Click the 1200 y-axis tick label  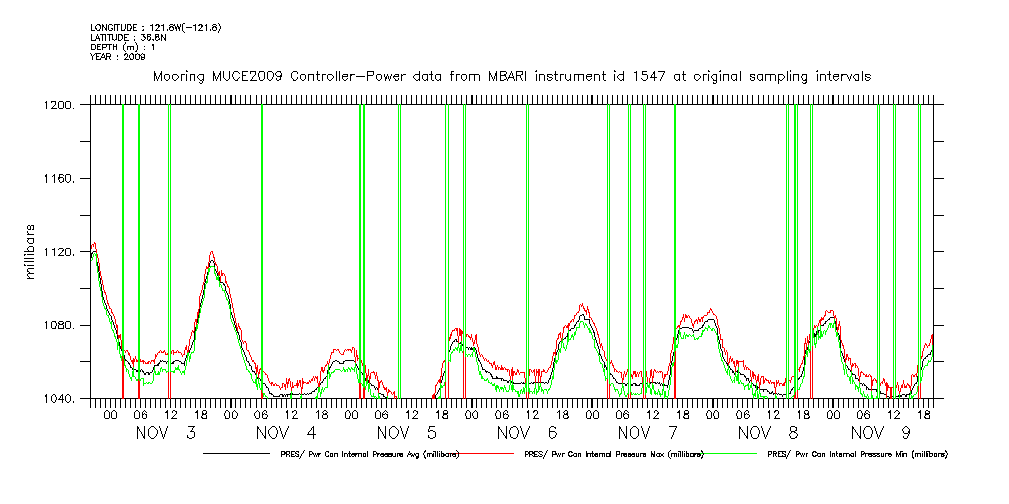[x=62, y=106]
